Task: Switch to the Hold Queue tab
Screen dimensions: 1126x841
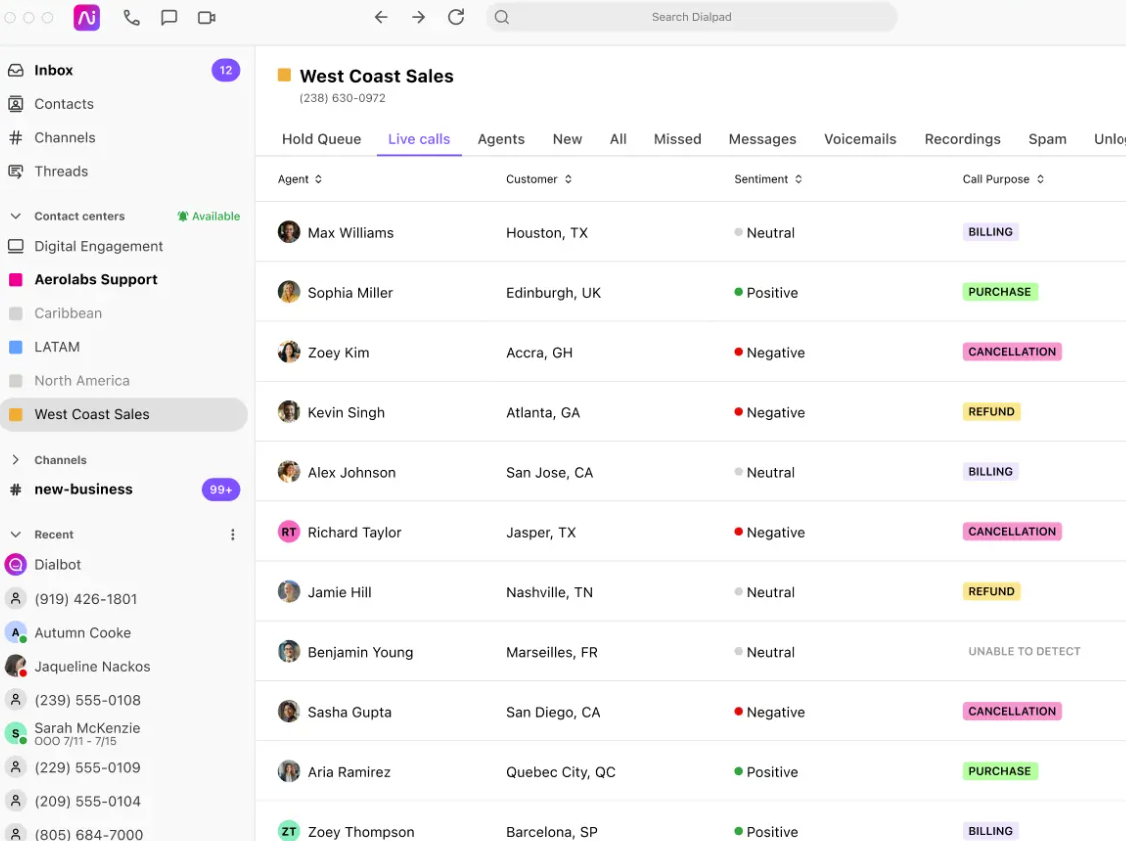Action: (x=321, y=139)
